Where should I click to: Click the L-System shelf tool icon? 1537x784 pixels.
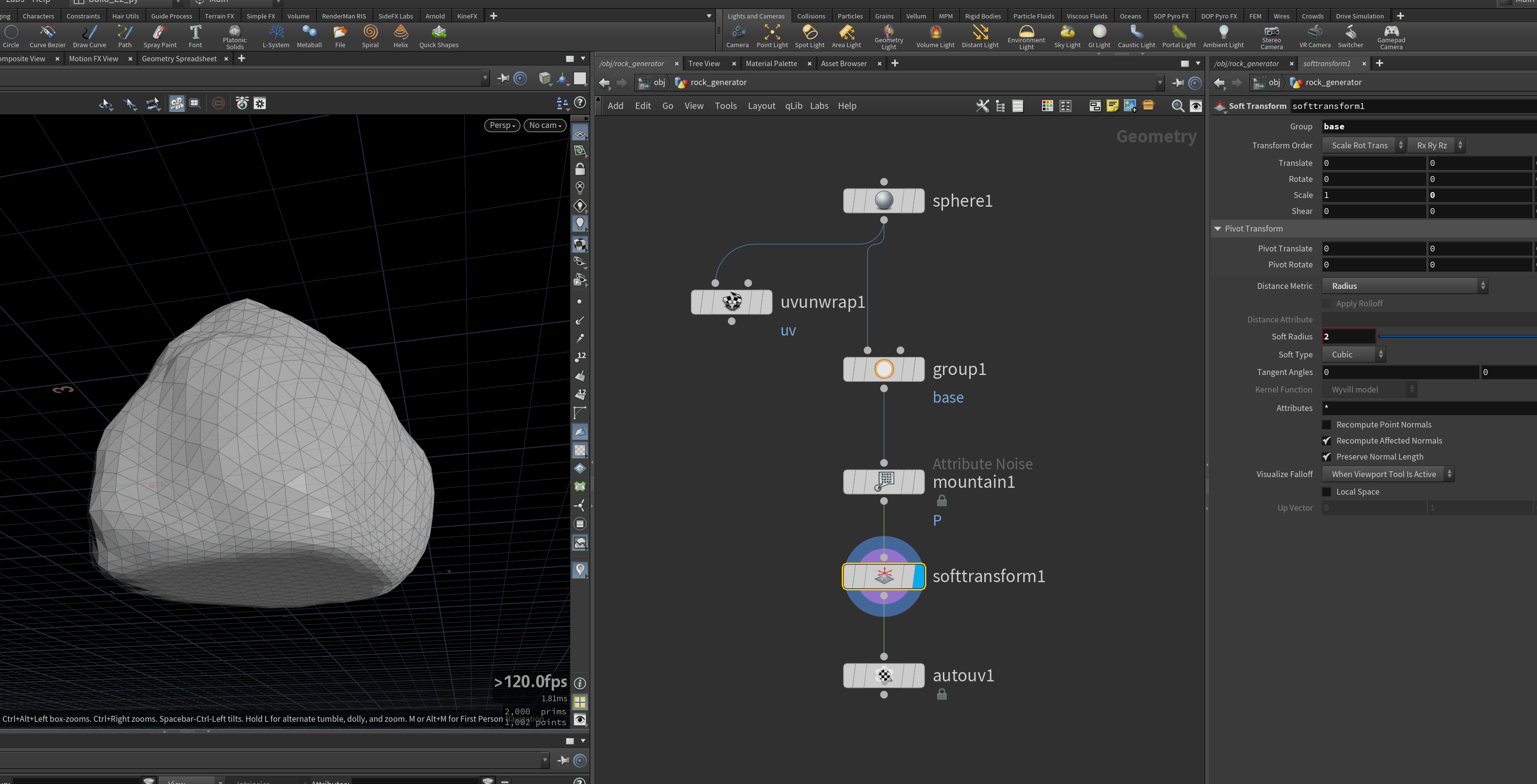point(276,32)
